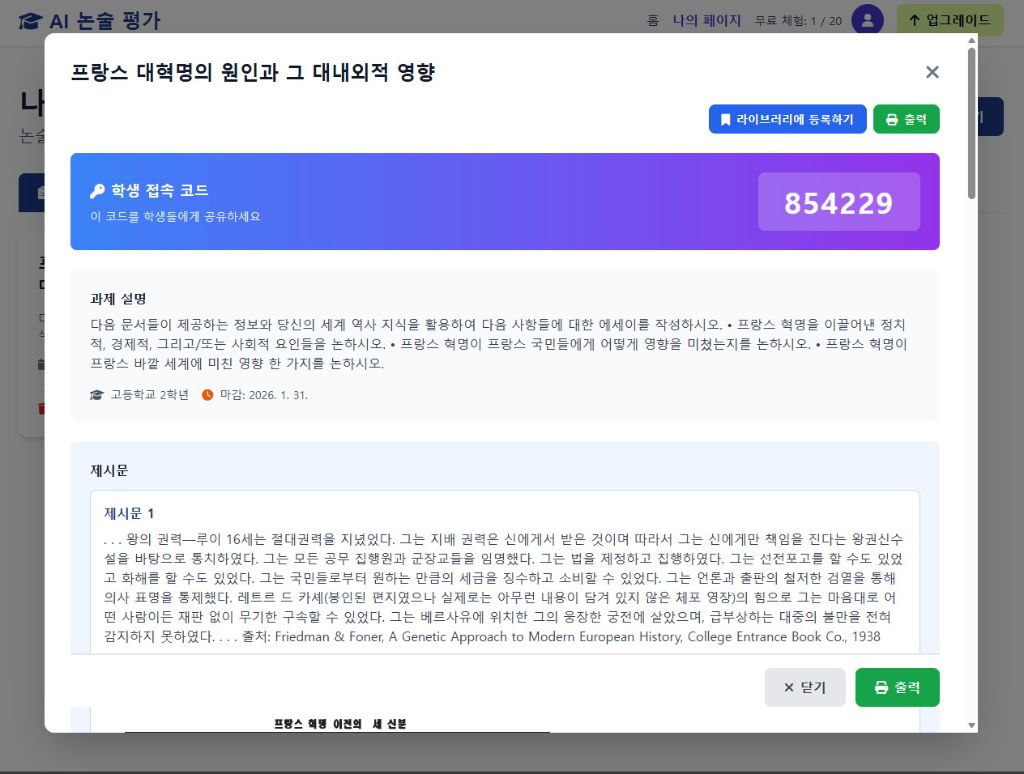Click the AI 논술 평가 graduation cap logo
The width and height of the screenshot is (1024, 774).
tap(33, 20)
